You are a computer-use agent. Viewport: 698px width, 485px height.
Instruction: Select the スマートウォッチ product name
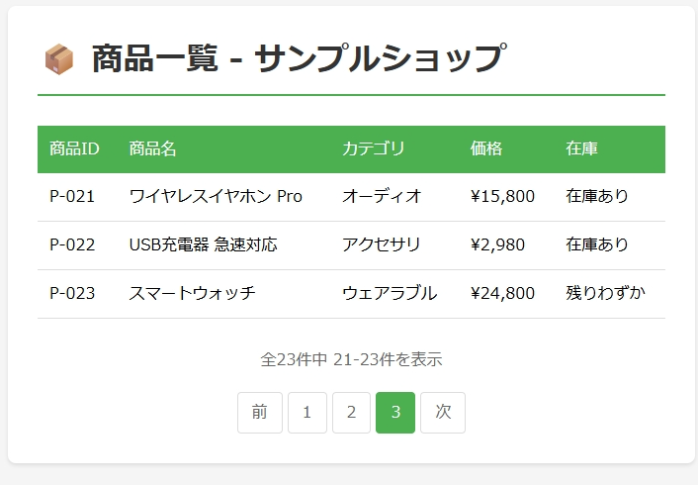click(192, 293)
